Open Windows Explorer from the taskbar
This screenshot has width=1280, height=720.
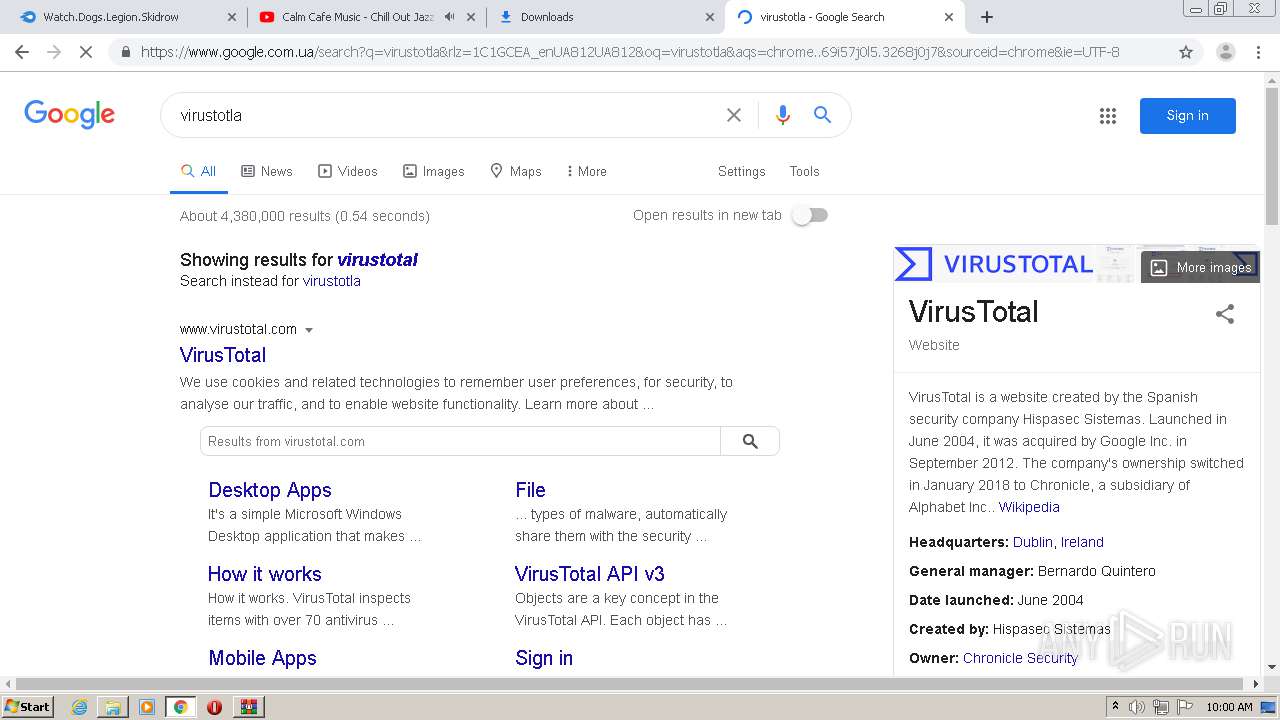tap(113, 707)
